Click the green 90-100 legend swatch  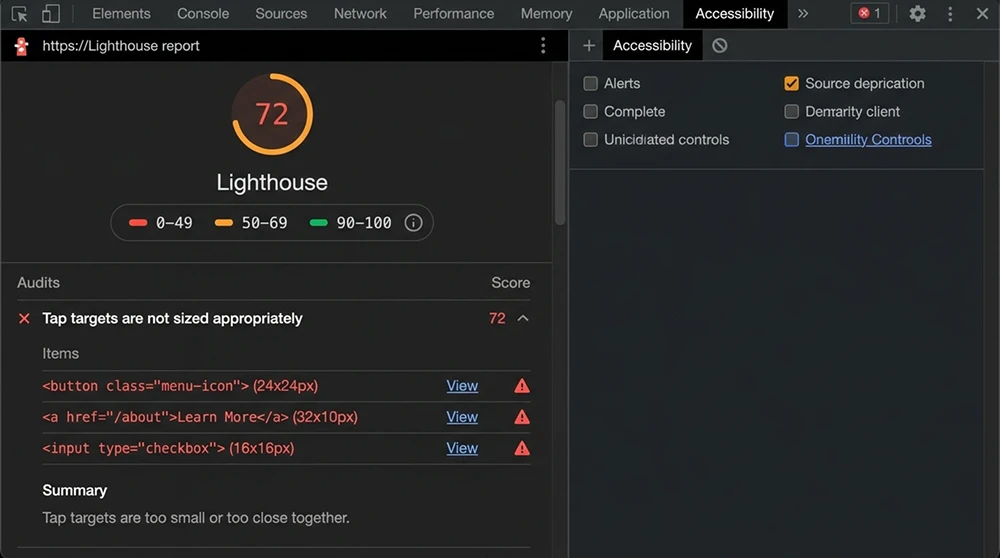pyautogui.click(x=318, y=223)
